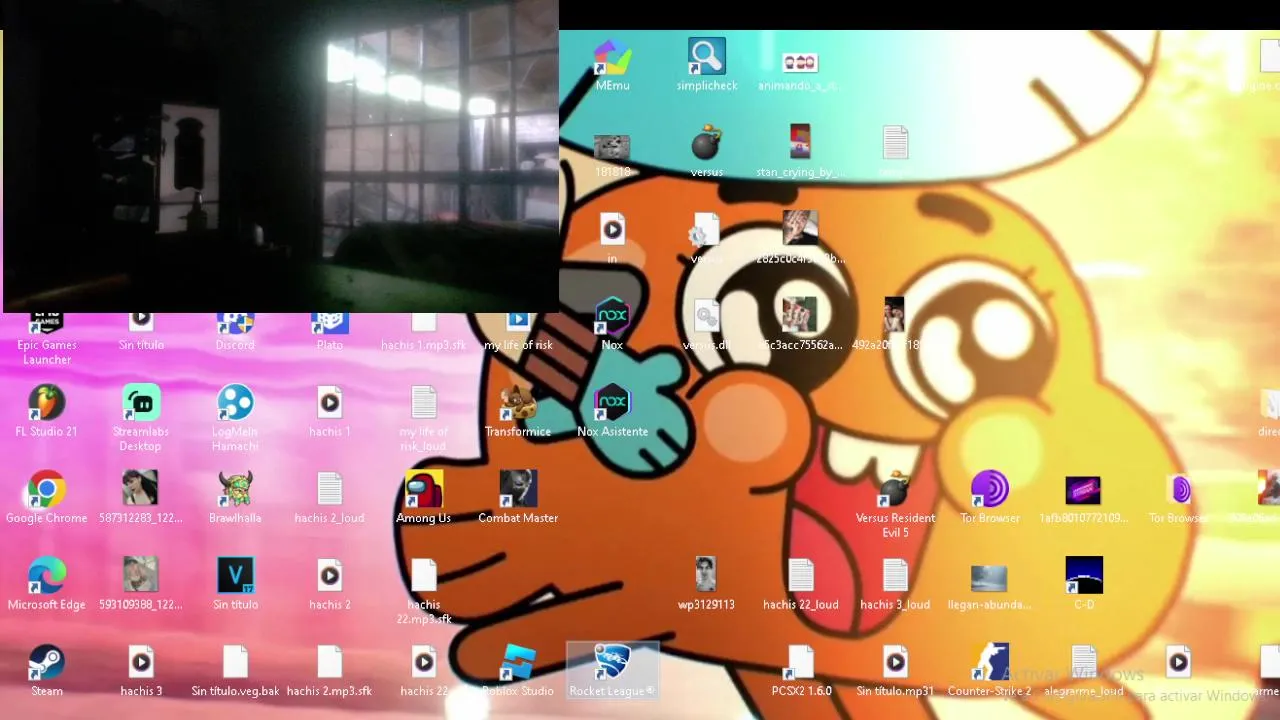Select the my life of risk_loud file

click(423, 419)
